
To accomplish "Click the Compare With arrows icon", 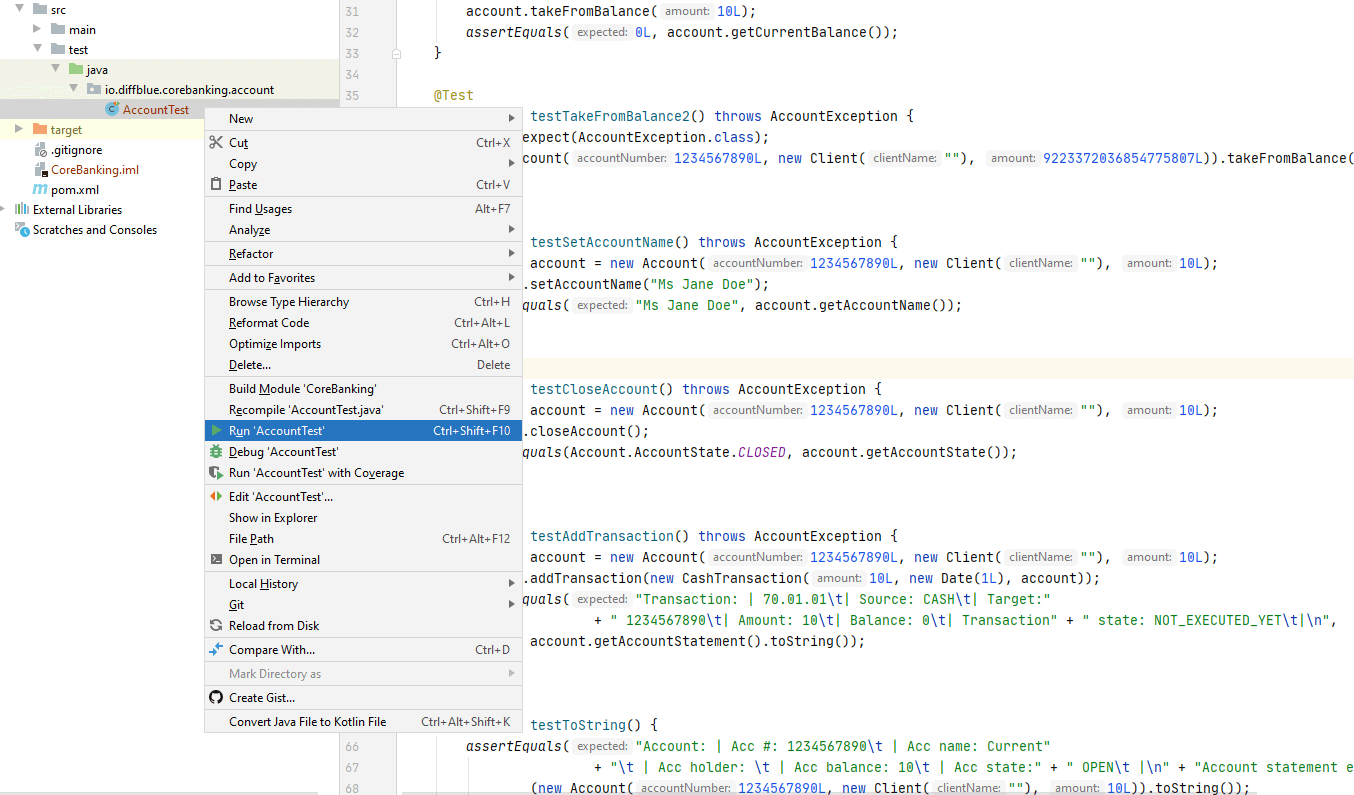I will (x=215, y=650).
